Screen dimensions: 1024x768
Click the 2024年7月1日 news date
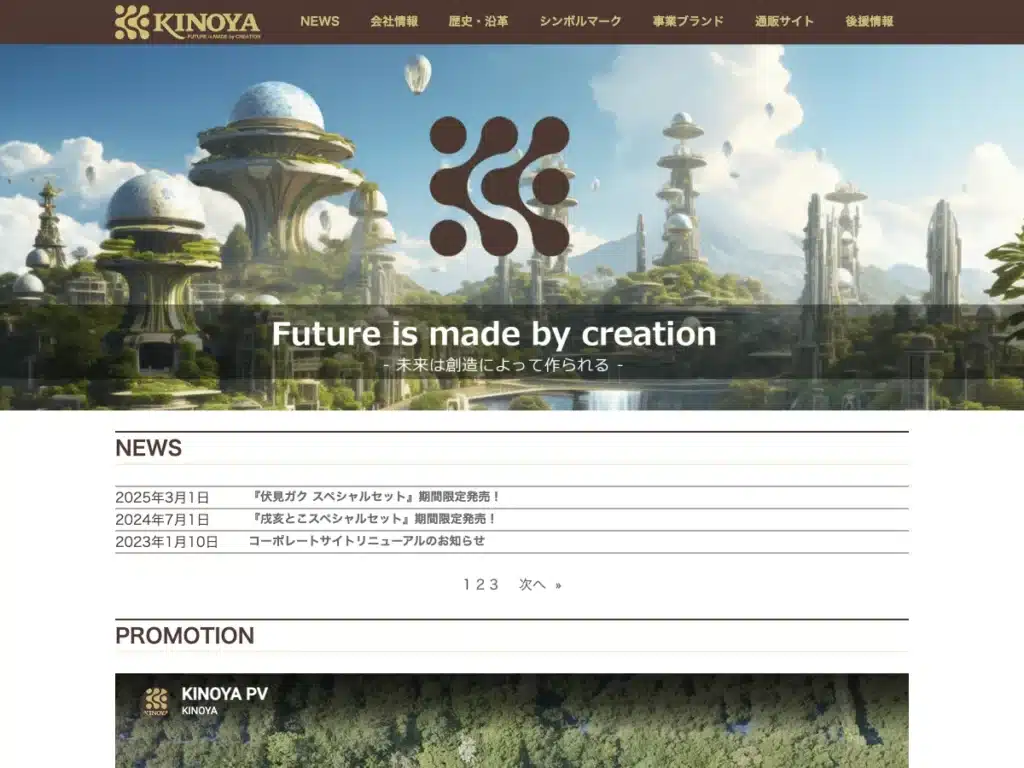tap(162, 520)
